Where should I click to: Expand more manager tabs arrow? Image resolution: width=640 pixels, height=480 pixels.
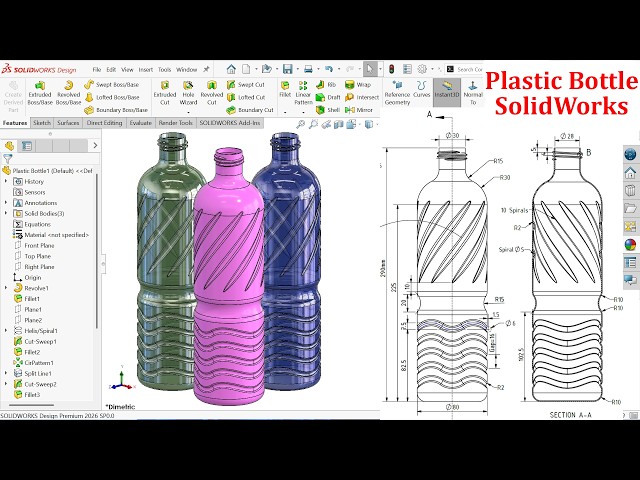coord(95,145)
